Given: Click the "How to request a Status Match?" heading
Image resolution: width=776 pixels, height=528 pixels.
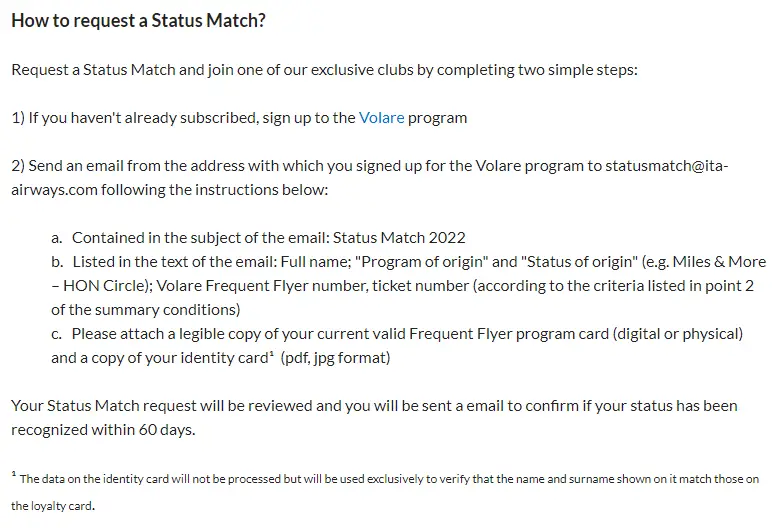Looking at the screenshot, I should pos(138,21).
